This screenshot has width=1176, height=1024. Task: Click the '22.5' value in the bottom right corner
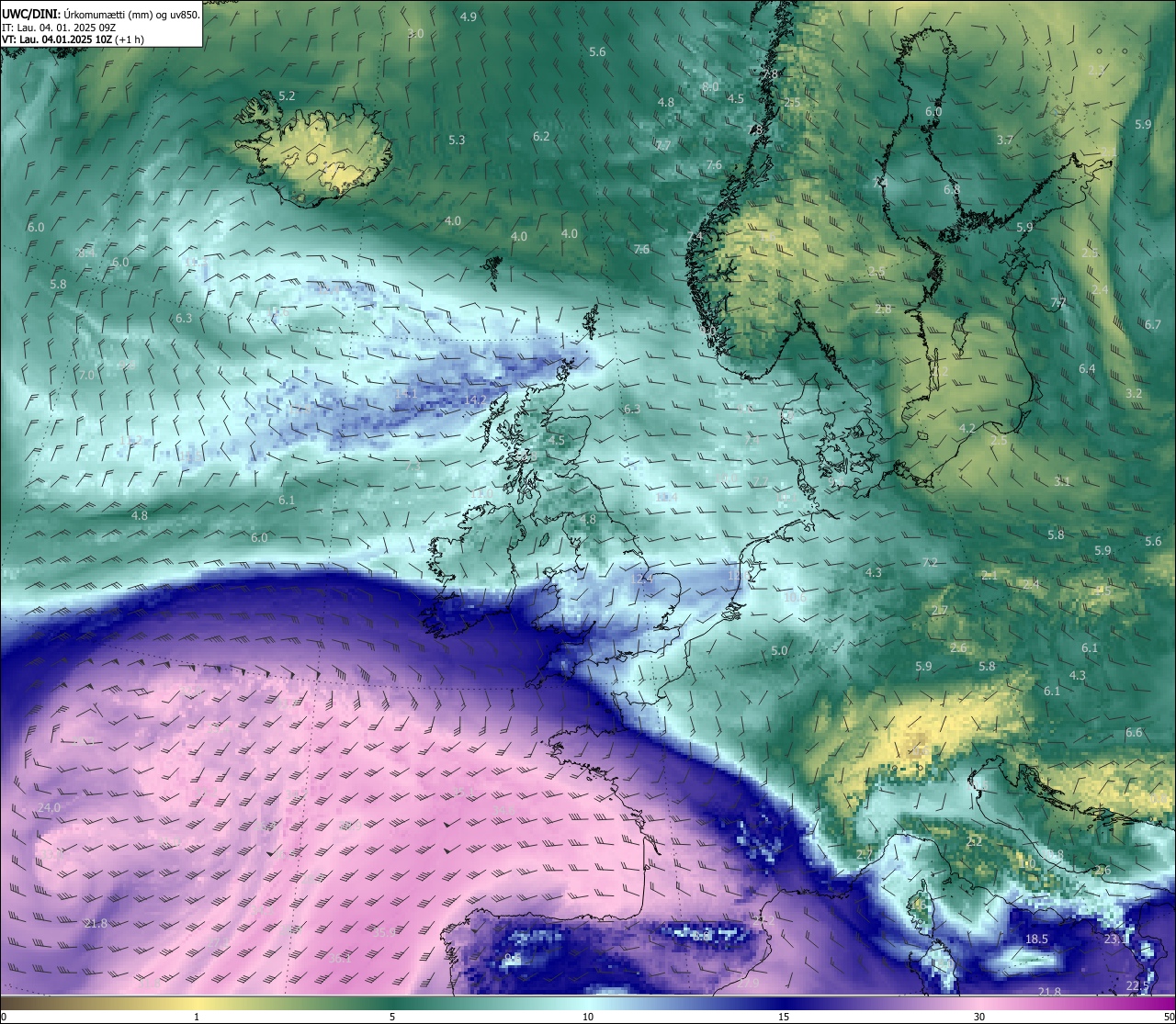point(1136,986)
